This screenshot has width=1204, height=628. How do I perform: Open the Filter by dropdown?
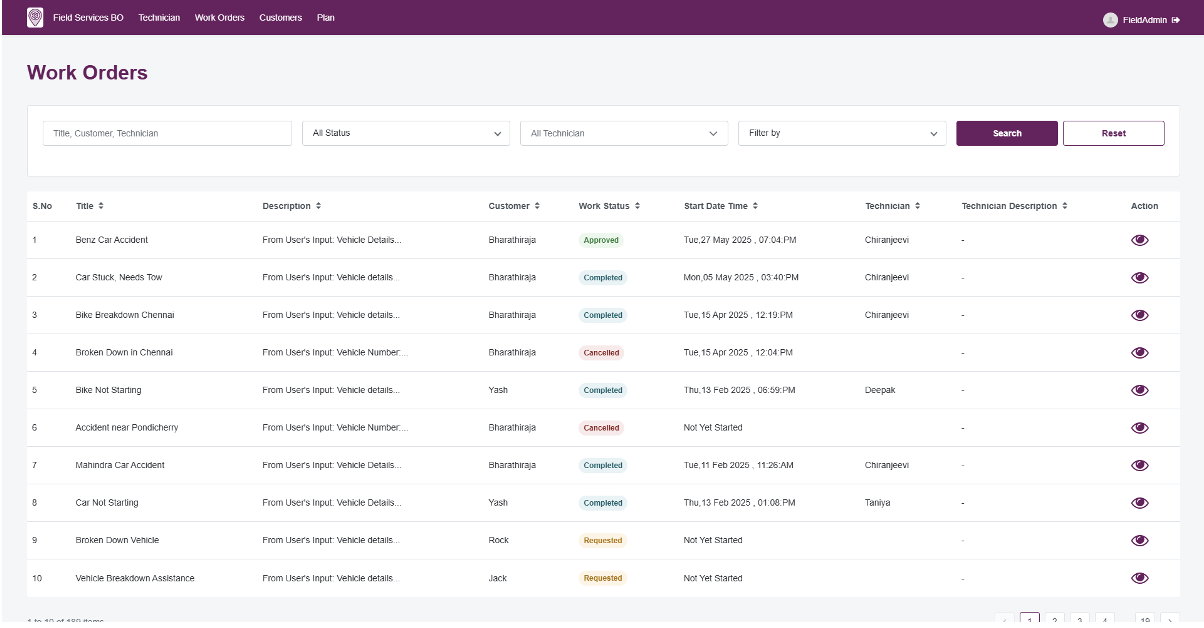point(842,133)
